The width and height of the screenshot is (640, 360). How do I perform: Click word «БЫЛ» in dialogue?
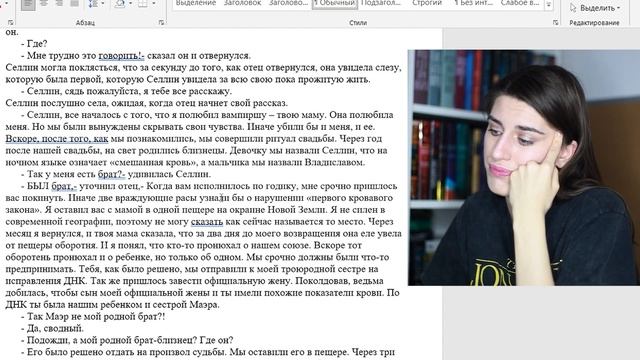38,186
